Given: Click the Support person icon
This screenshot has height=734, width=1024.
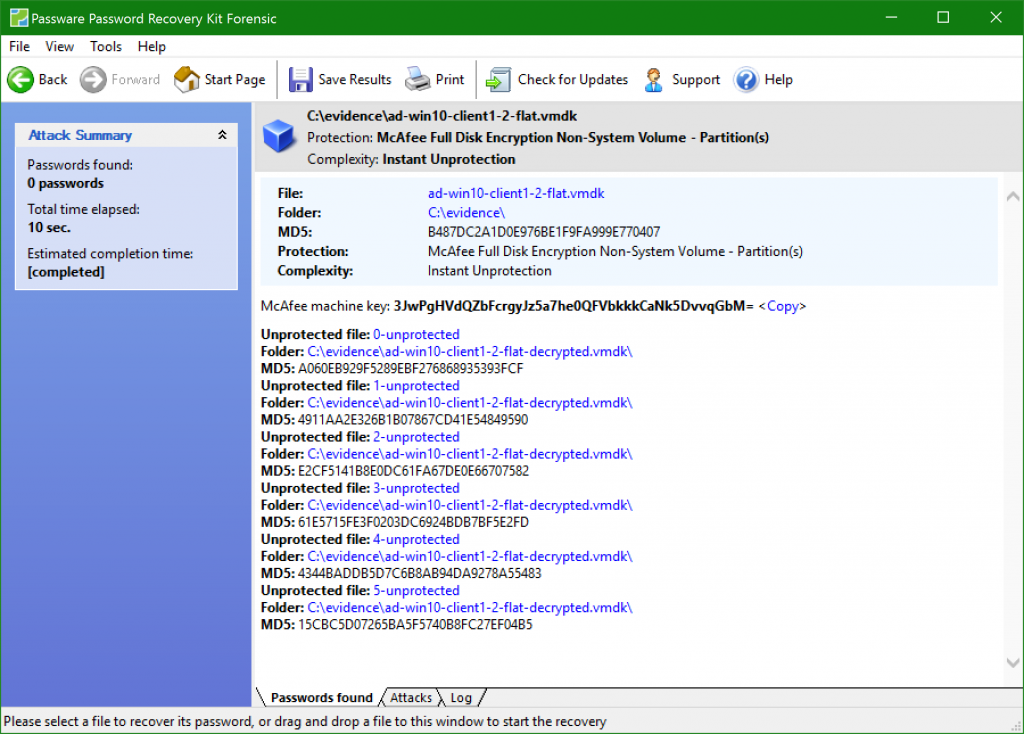Looking at the screenshot, I should pyautogui.click(x=654, y=80).
